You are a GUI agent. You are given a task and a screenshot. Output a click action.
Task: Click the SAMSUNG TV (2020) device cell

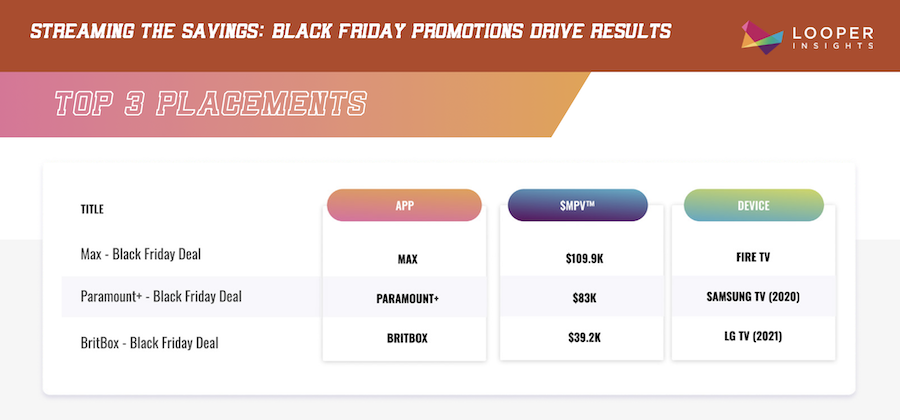click(753, 297)
